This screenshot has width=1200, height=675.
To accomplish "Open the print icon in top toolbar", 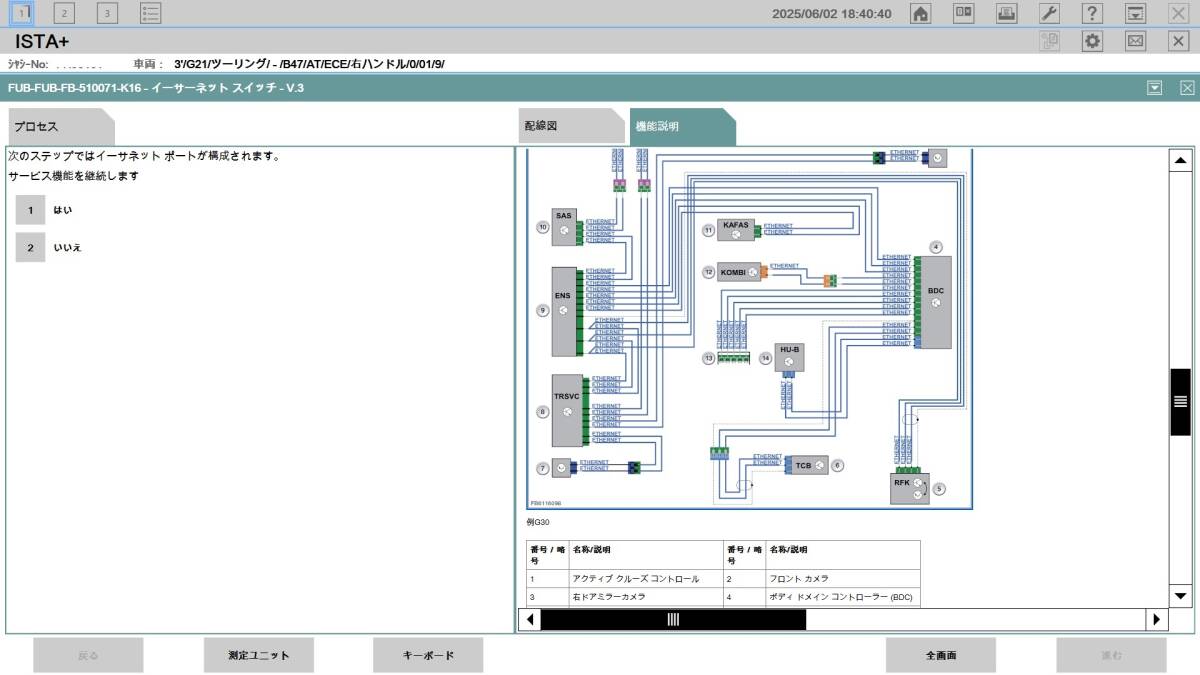I will (1006, 13).
